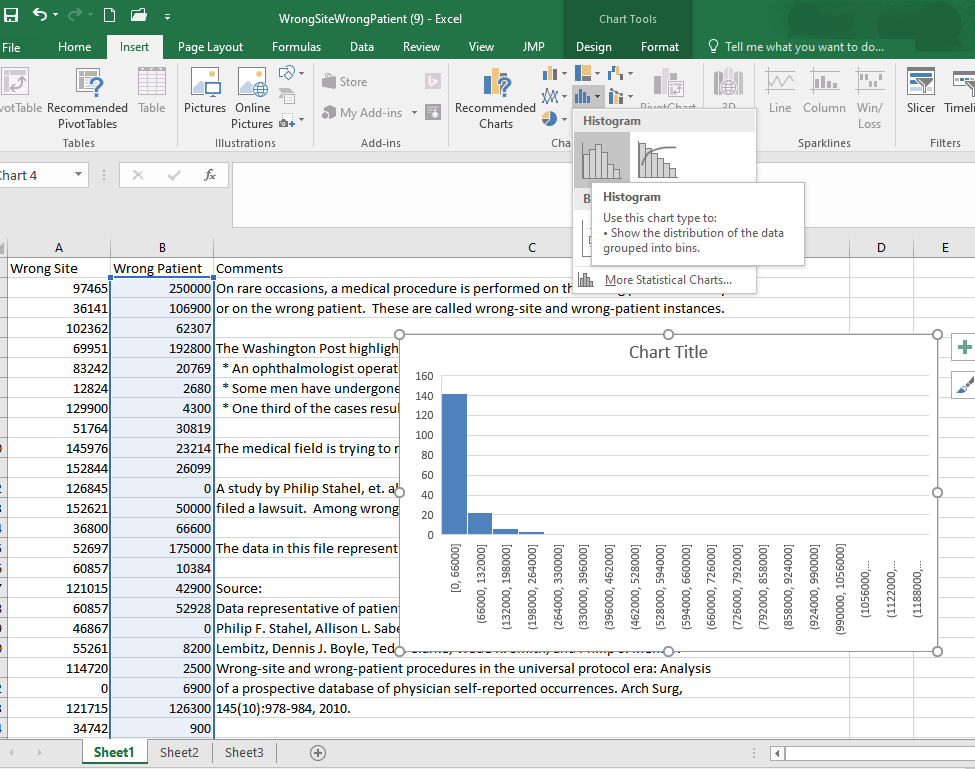
Task: Expand the Name Box dropdown arrow
Action: [x=79, y=175]
